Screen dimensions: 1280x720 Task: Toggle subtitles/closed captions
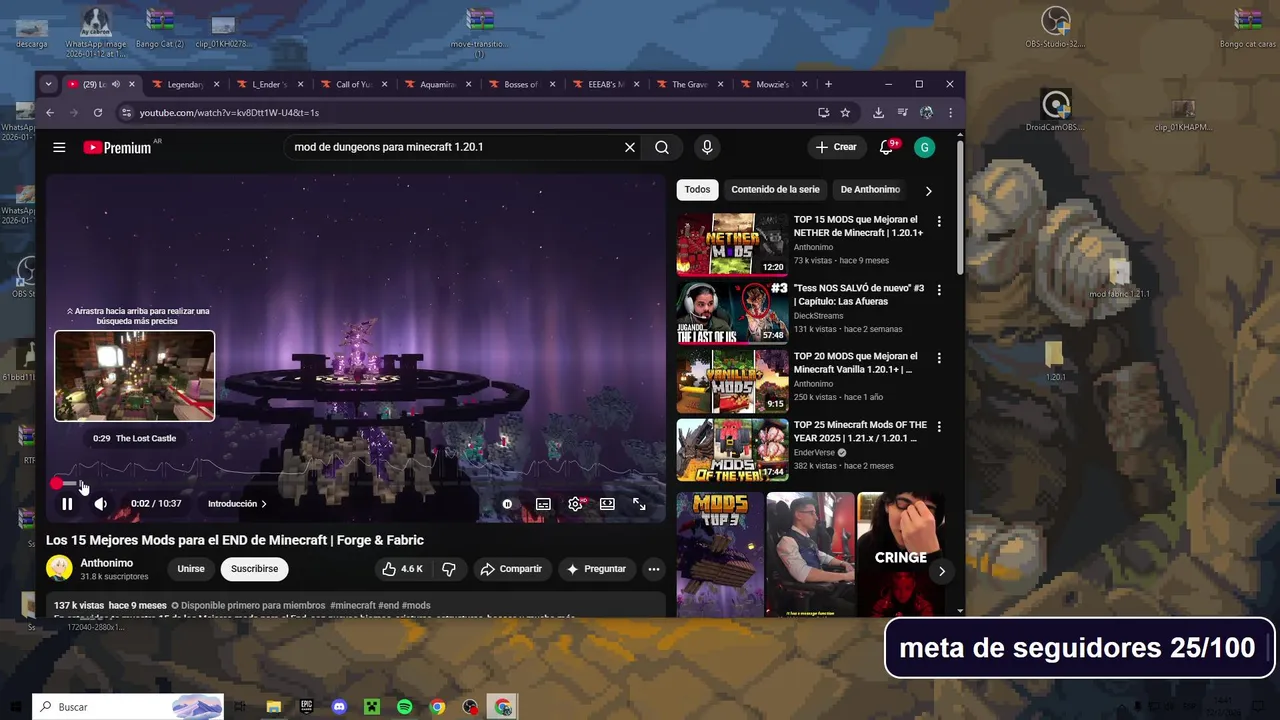point(543,504)
